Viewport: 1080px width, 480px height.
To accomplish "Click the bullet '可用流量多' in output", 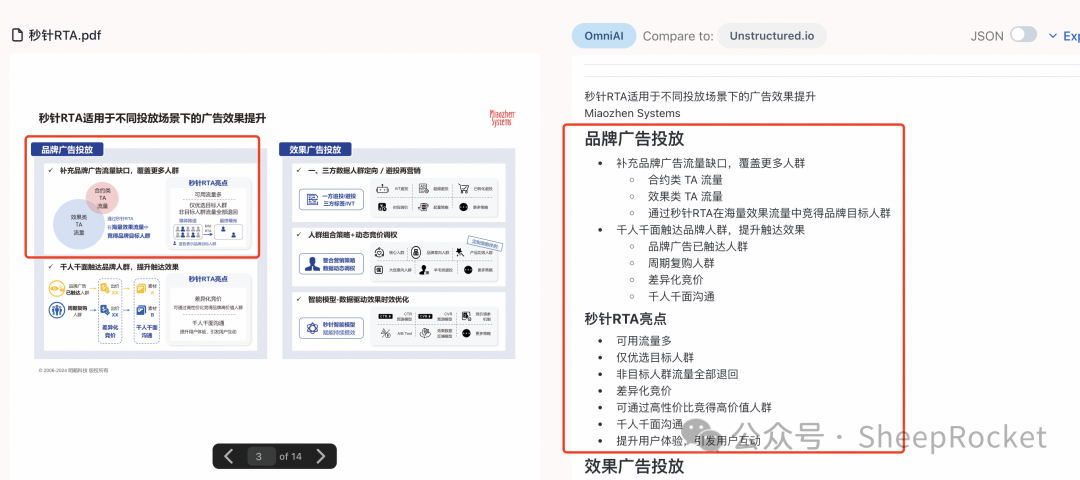I will point(643,340).
